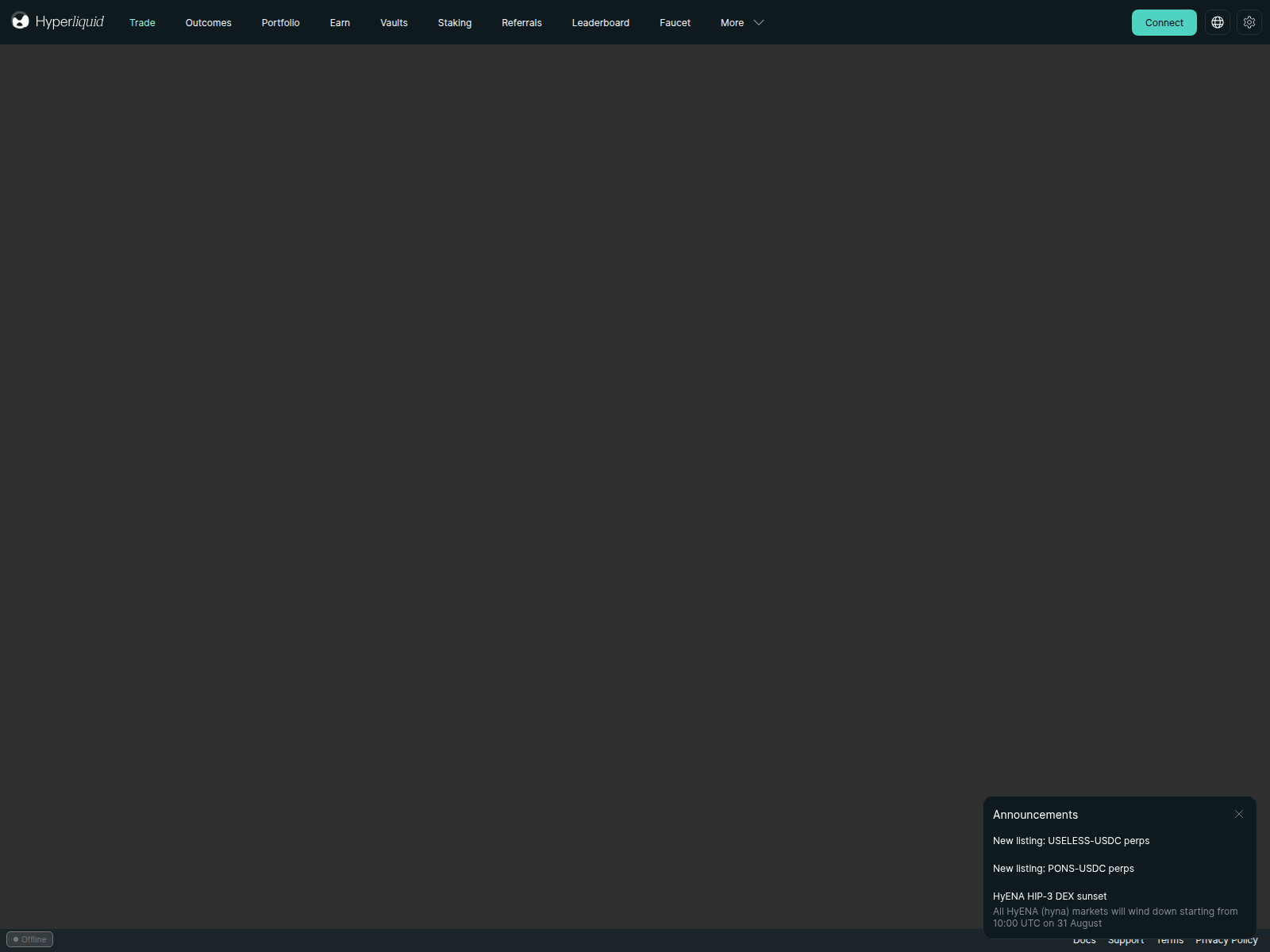Go to Referrals page

tap(521, 23)
